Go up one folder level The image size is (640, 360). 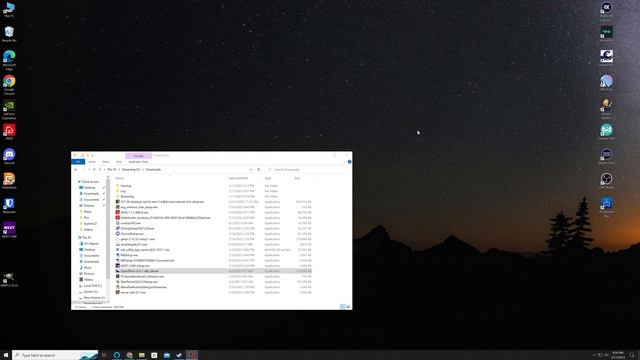[94, 169]
